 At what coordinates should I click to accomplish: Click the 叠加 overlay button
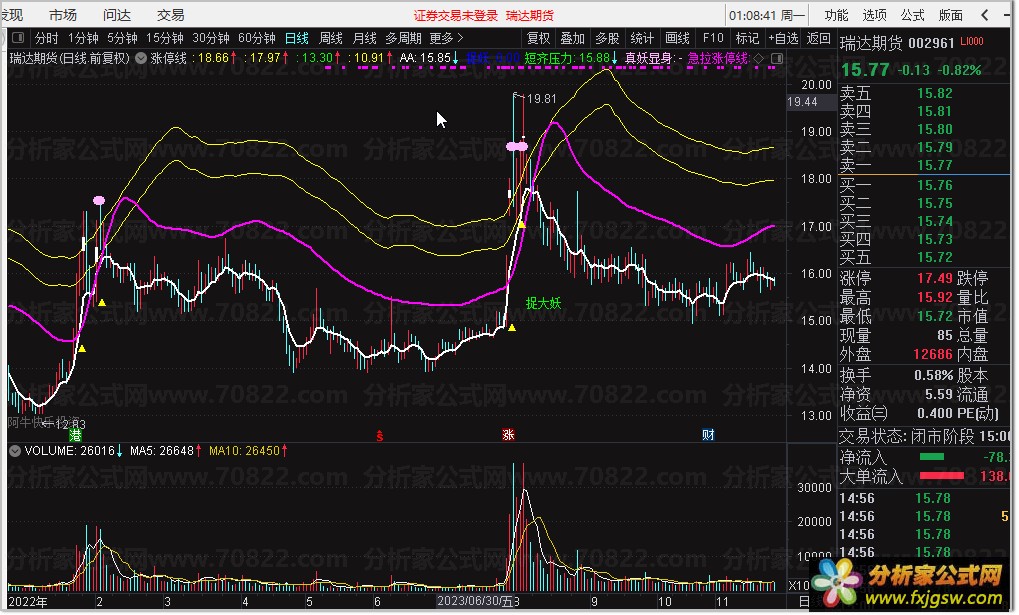tap(573, 38)
